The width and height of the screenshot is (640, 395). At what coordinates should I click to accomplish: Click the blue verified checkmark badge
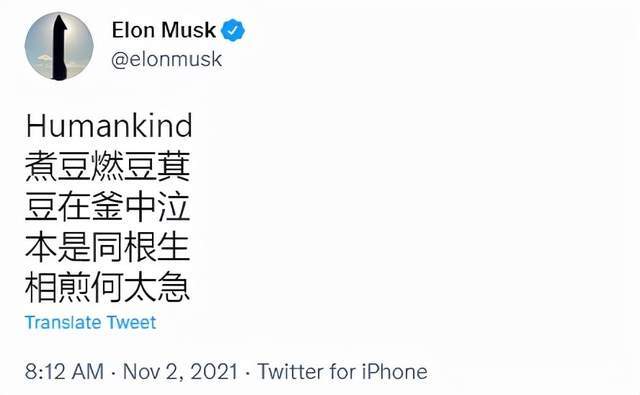[x=233, y=30]
